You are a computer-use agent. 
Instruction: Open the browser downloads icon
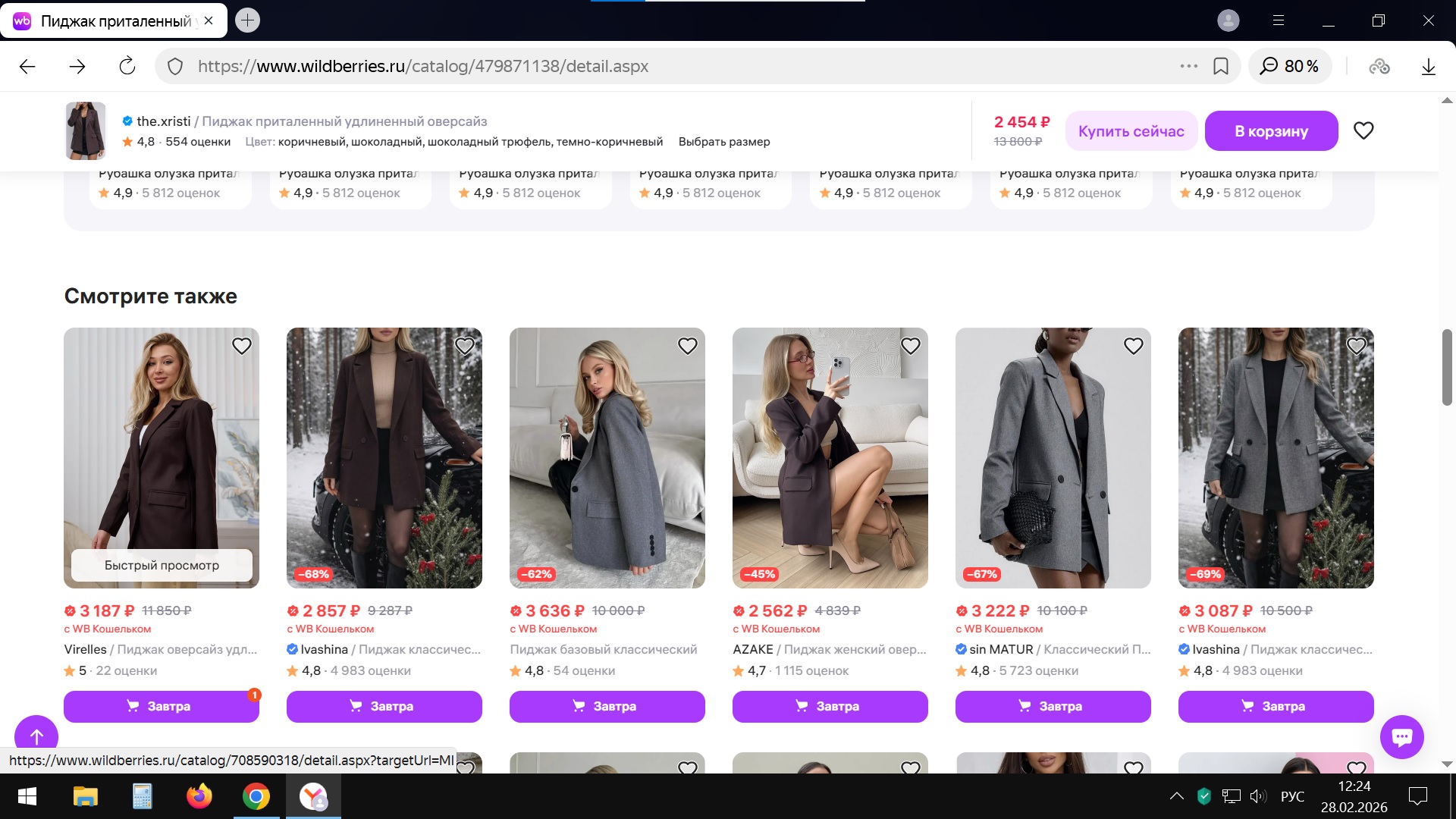tap(1428, 67)
